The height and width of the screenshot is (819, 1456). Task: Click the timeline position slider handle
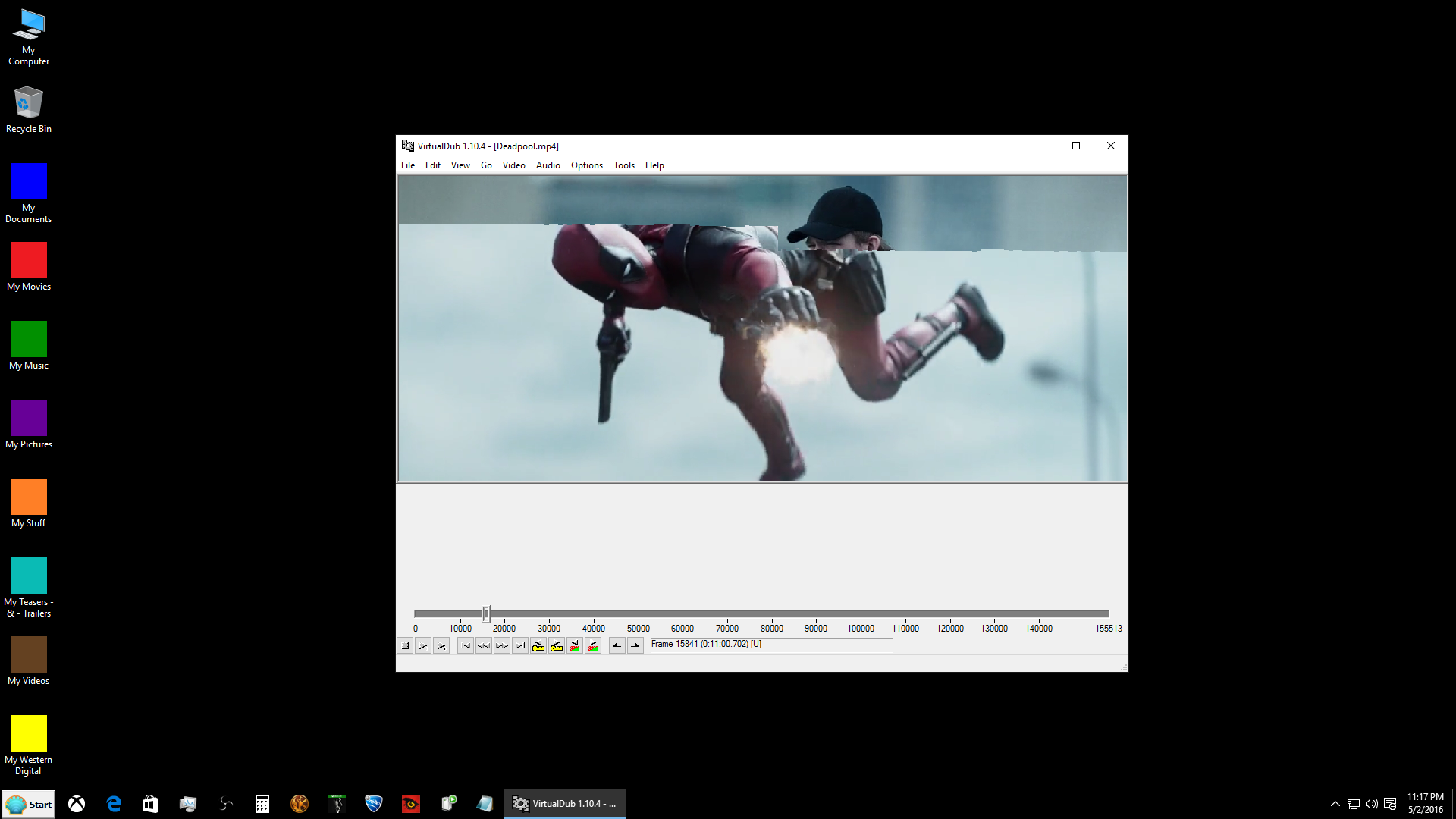486,613
